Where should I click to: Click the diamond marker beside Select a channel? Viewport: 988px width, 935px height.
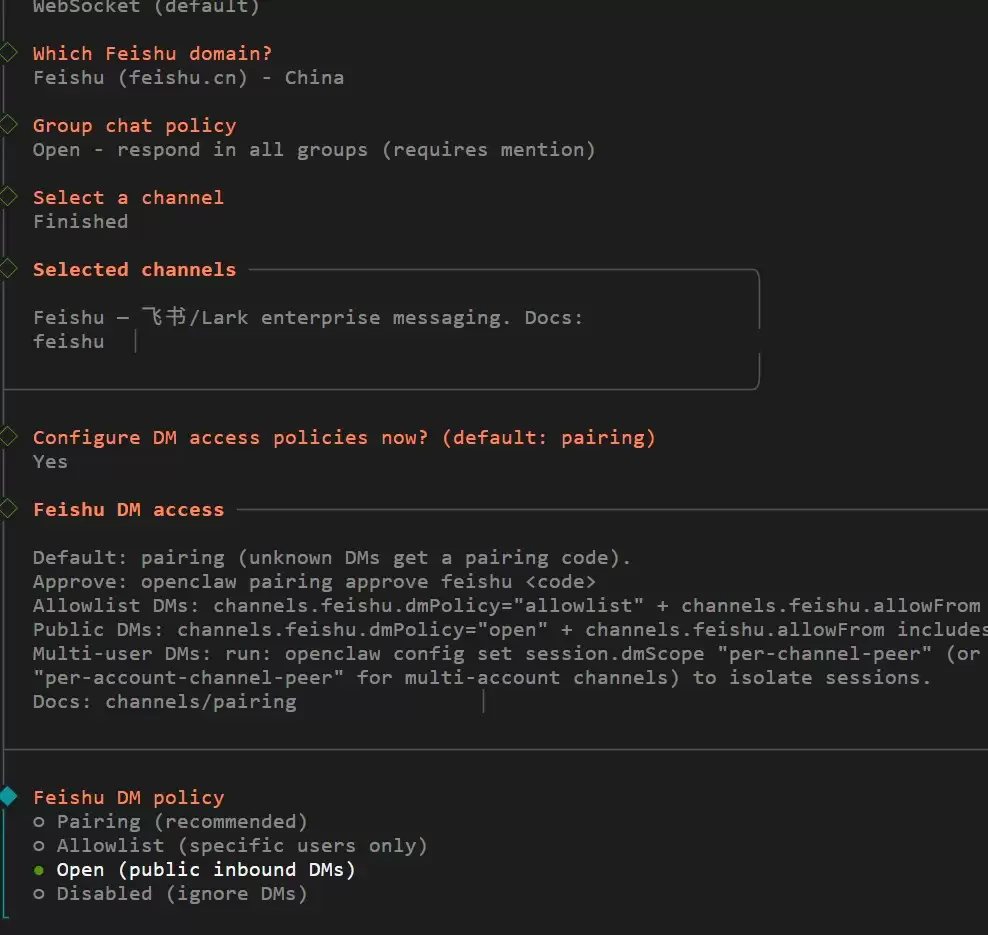point(8,197)
